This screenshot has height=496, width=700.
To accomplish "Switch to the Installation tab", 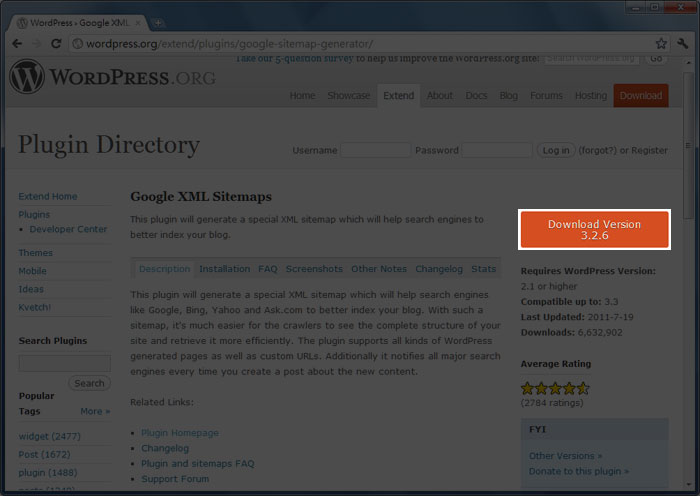I will (225, 269).
